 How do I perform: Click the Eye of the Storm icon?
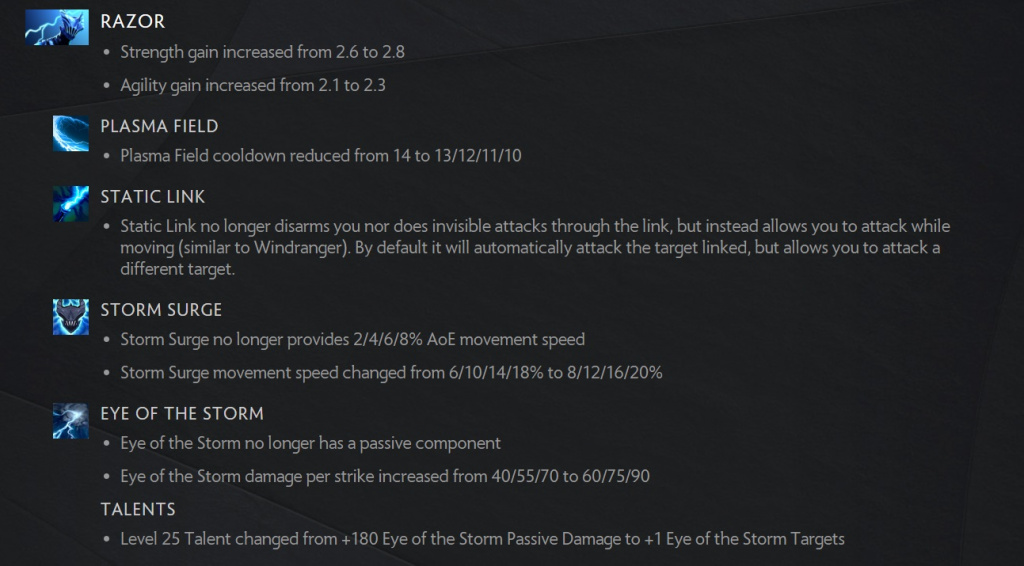(71, 420)
